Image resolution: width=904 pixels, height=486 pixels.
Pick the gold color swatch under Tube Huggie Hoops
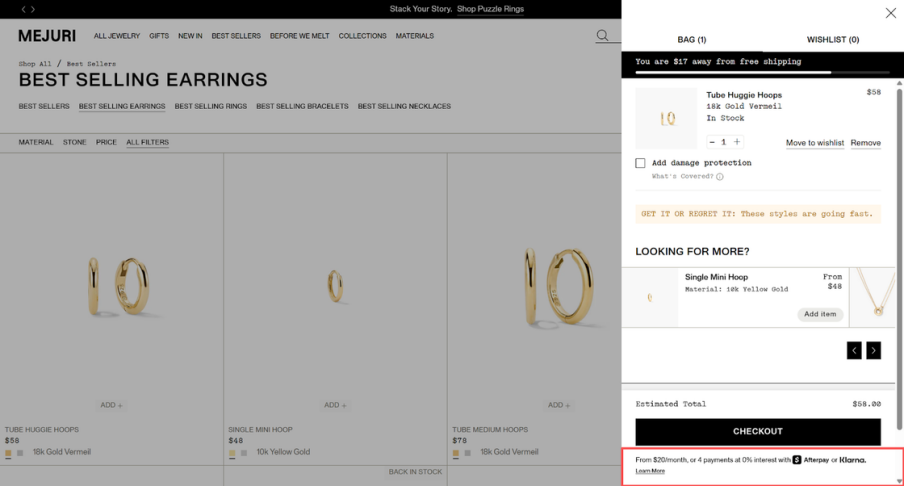click(x=8, y=453)
